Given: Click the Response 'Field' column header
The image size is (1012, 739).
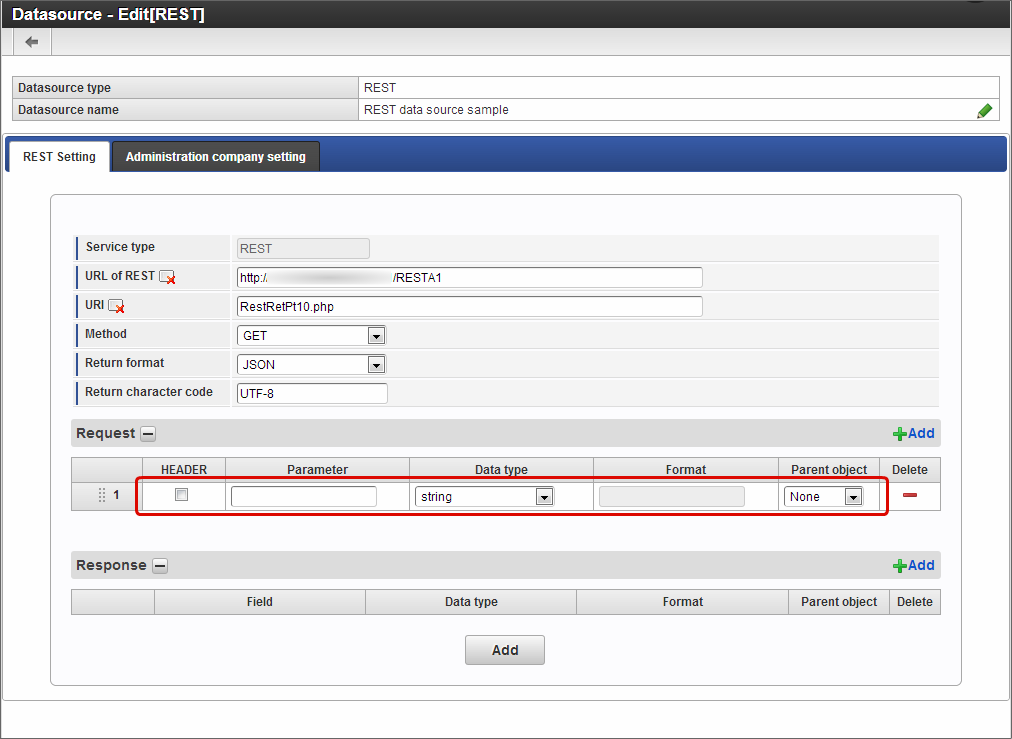Looking at the screenshot, I should 259,602.
